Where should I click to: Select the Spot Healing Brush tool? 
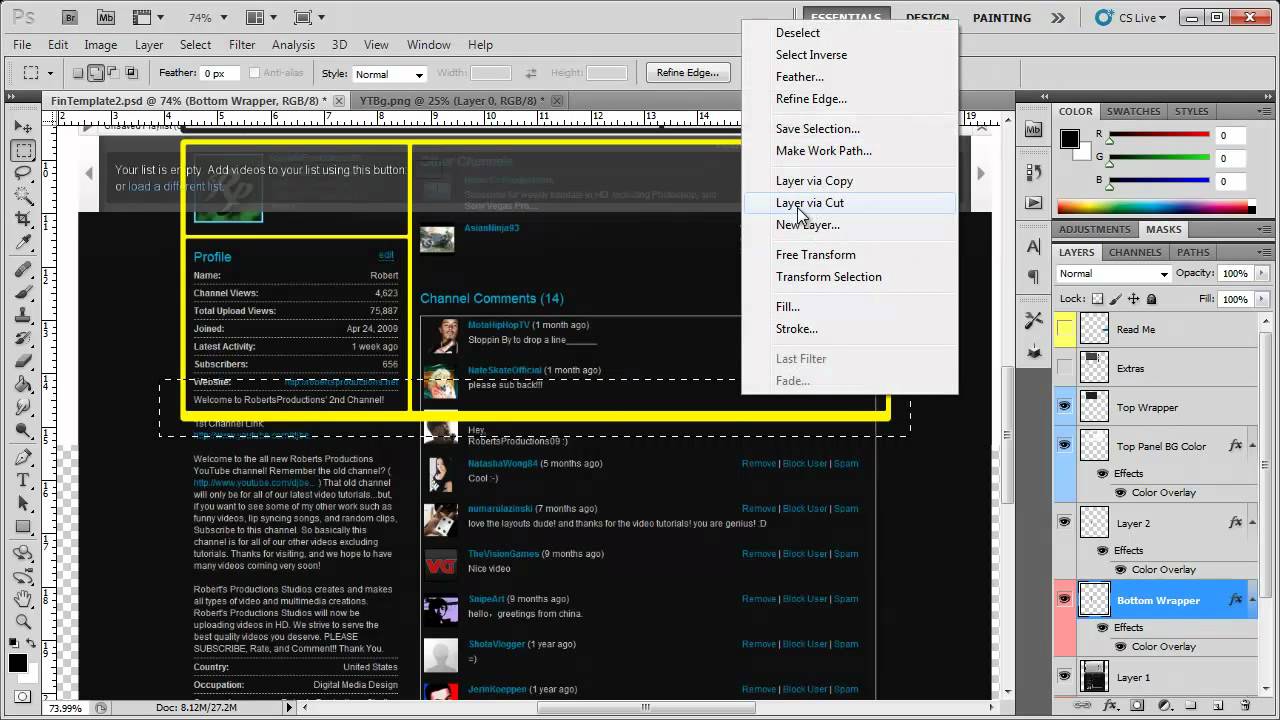click(23, 270)
